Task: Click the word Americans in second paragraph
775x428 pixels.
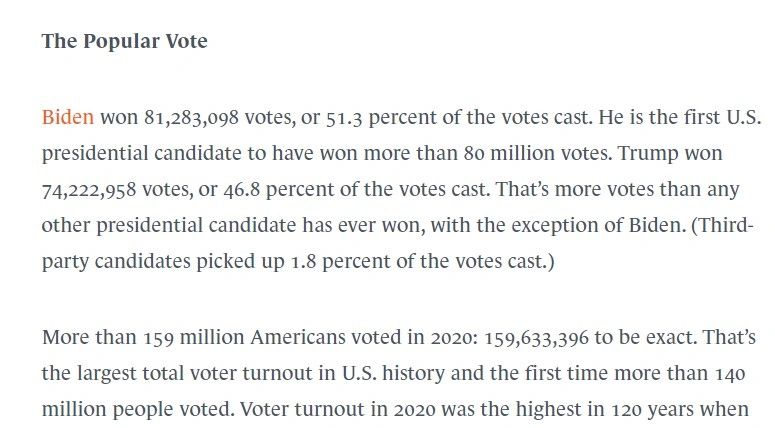Action: tap(298, 337)
